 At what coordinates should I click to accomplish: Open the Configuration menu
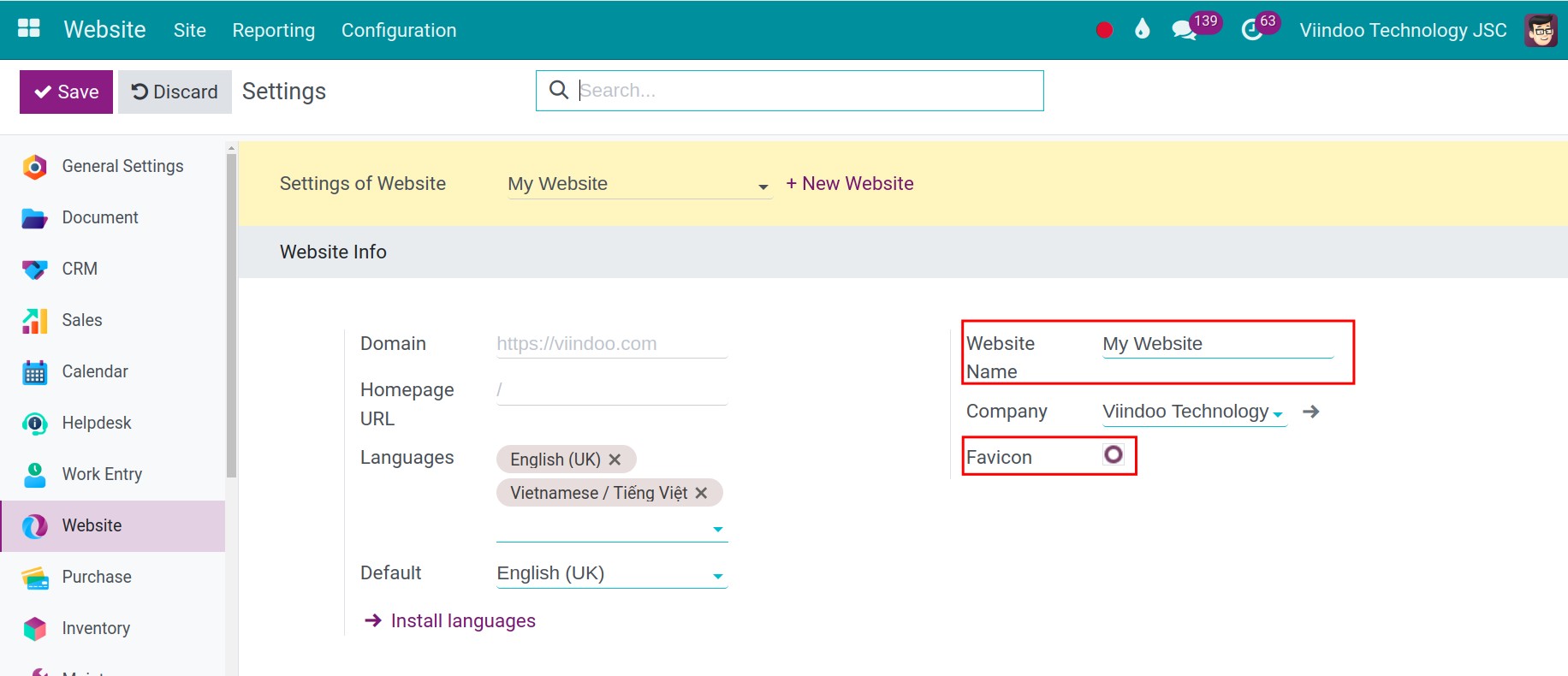[399, 30]
